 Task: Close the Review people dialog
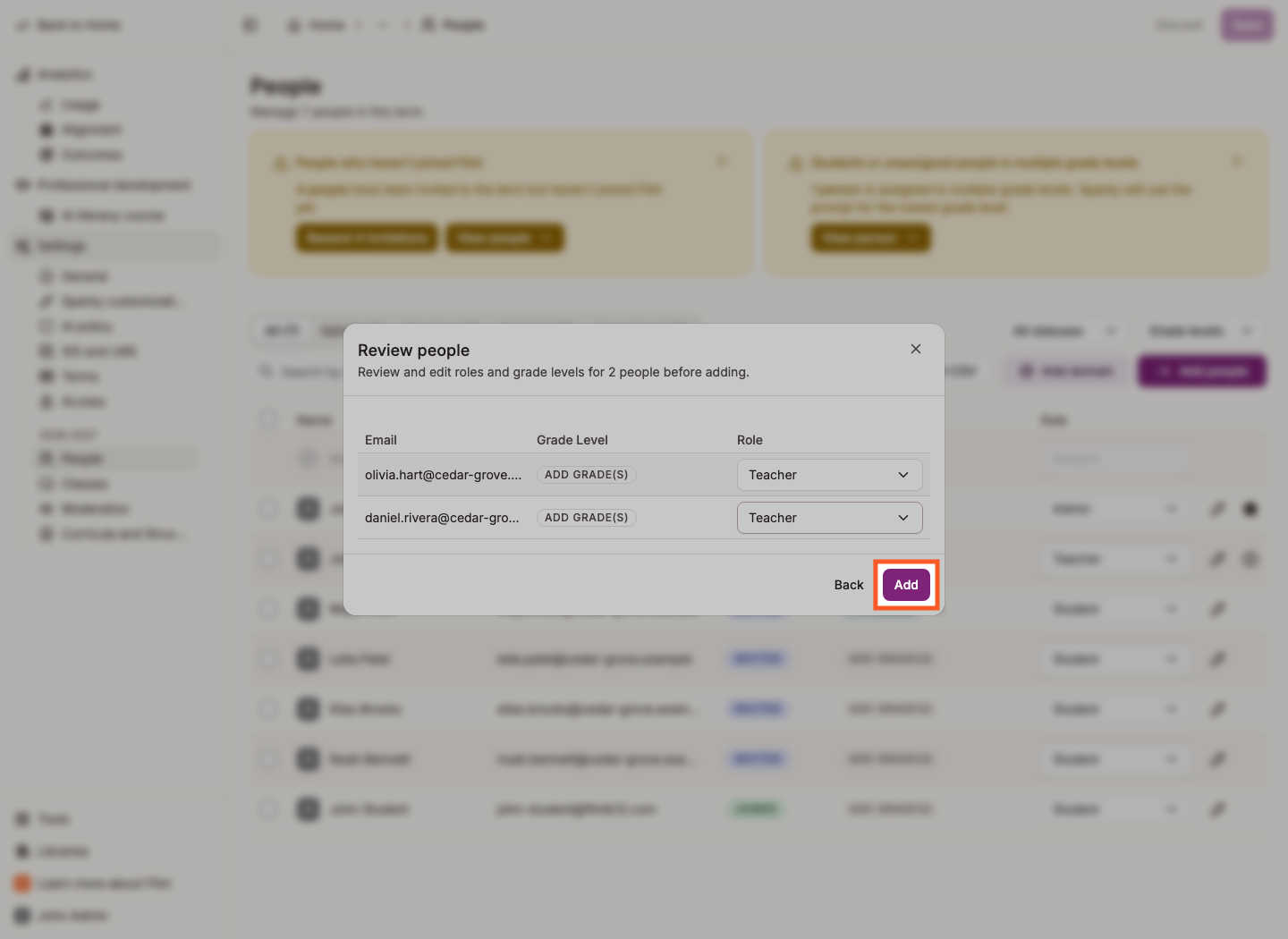(915, 349)
